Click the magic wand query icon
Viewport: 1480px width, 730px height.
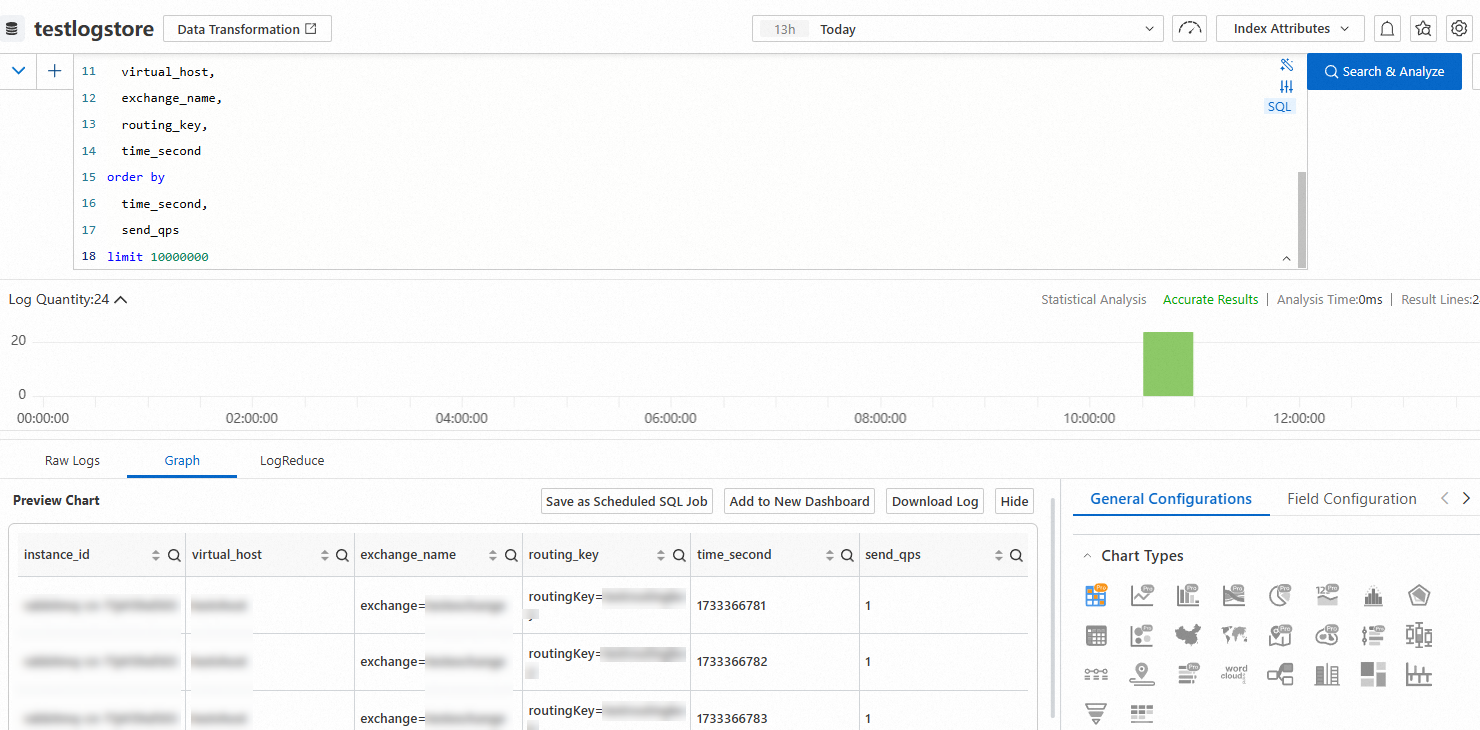[1287, 65]
